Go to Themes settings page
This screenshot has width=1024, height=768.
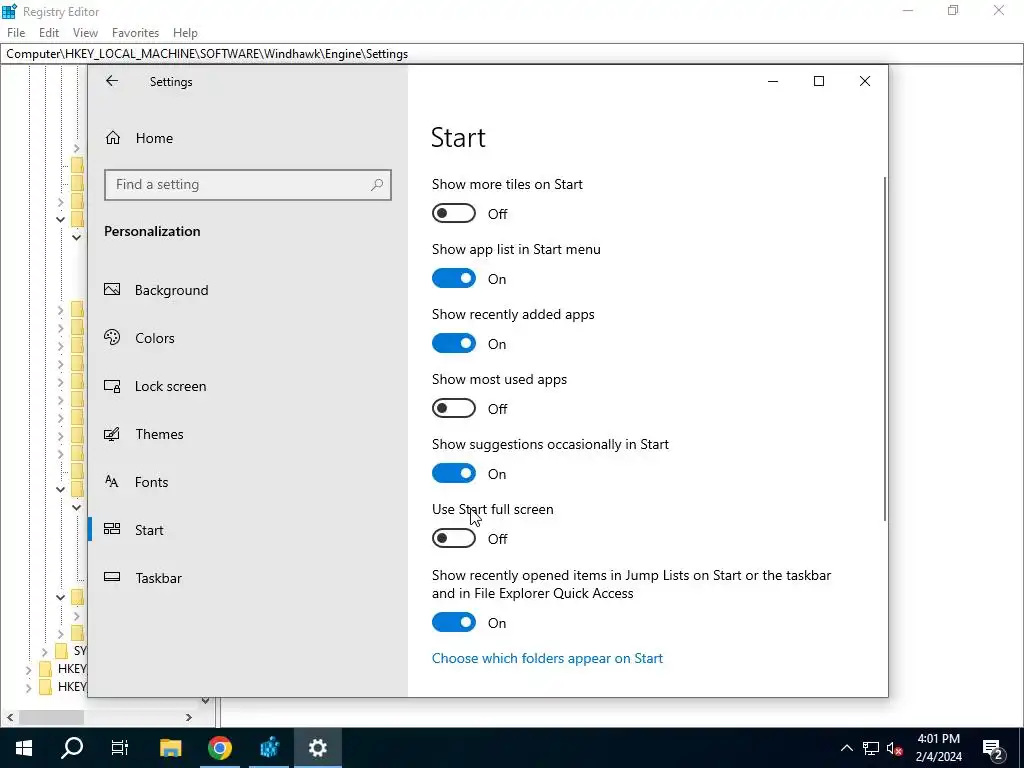159,434
